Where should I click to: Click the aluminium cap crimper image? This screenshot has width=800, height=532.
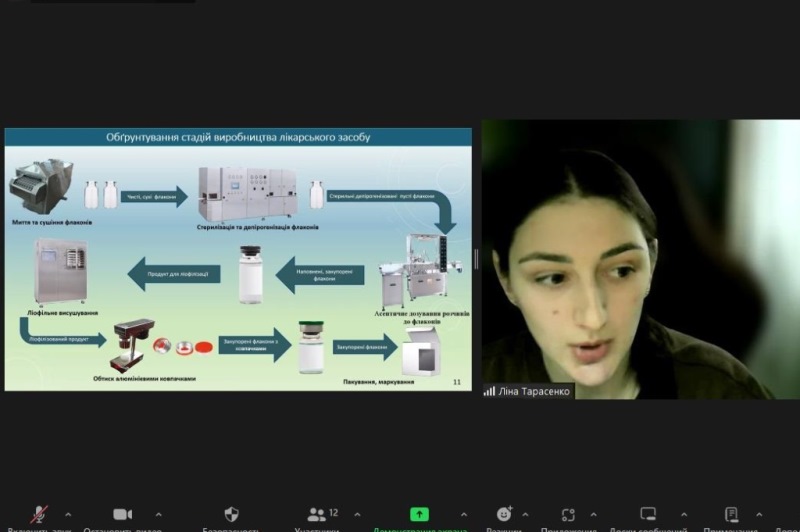coord(132,346)
